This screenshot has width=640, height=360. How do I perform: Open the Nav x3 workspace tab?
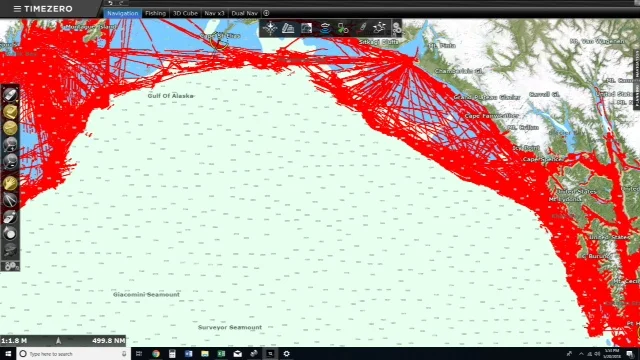[214, 13]
